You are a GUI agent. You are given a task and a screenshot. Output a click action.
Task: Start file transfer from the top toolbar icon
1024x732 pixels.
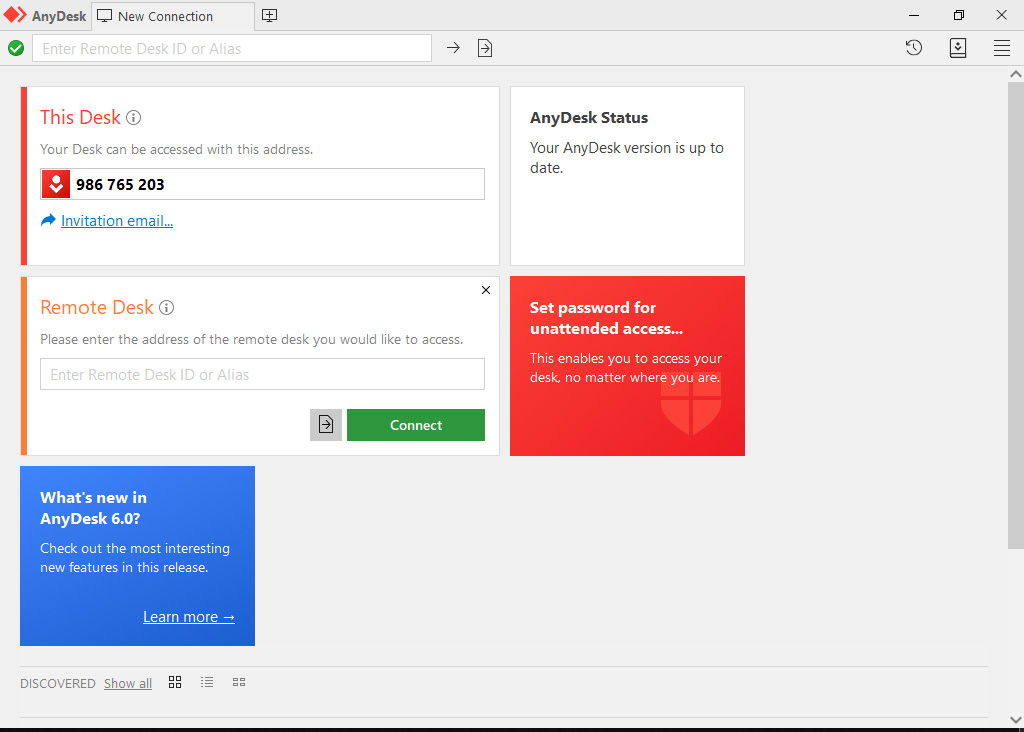click(485, 48)
